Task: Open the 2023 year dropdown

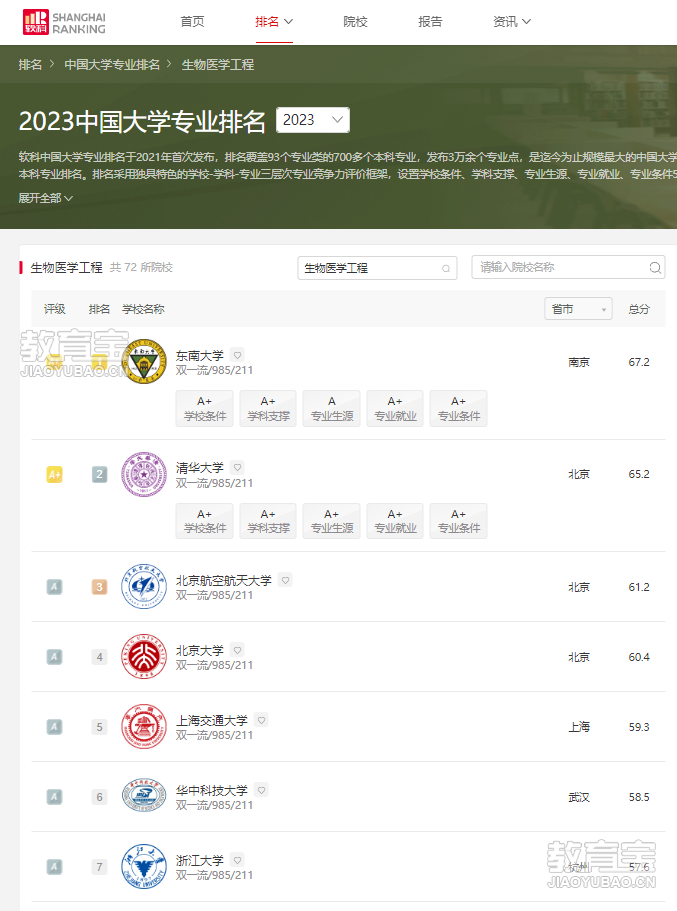Action: tap(313, 120)
